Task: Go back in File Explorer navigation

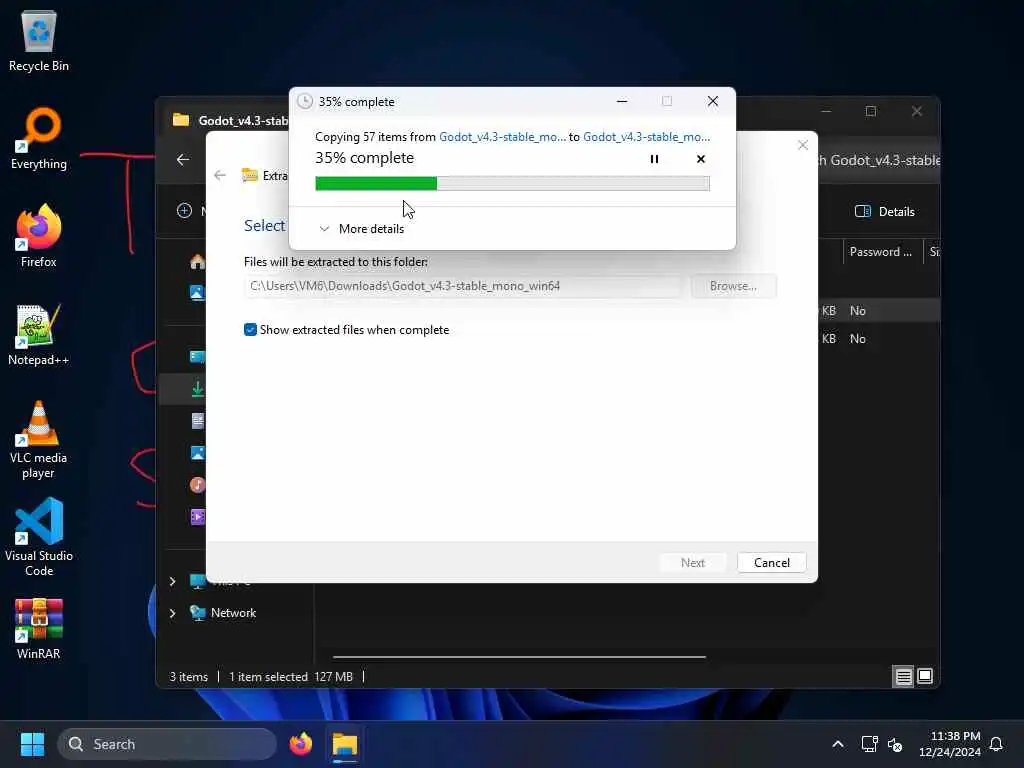Action: click(x=183, y=159)
